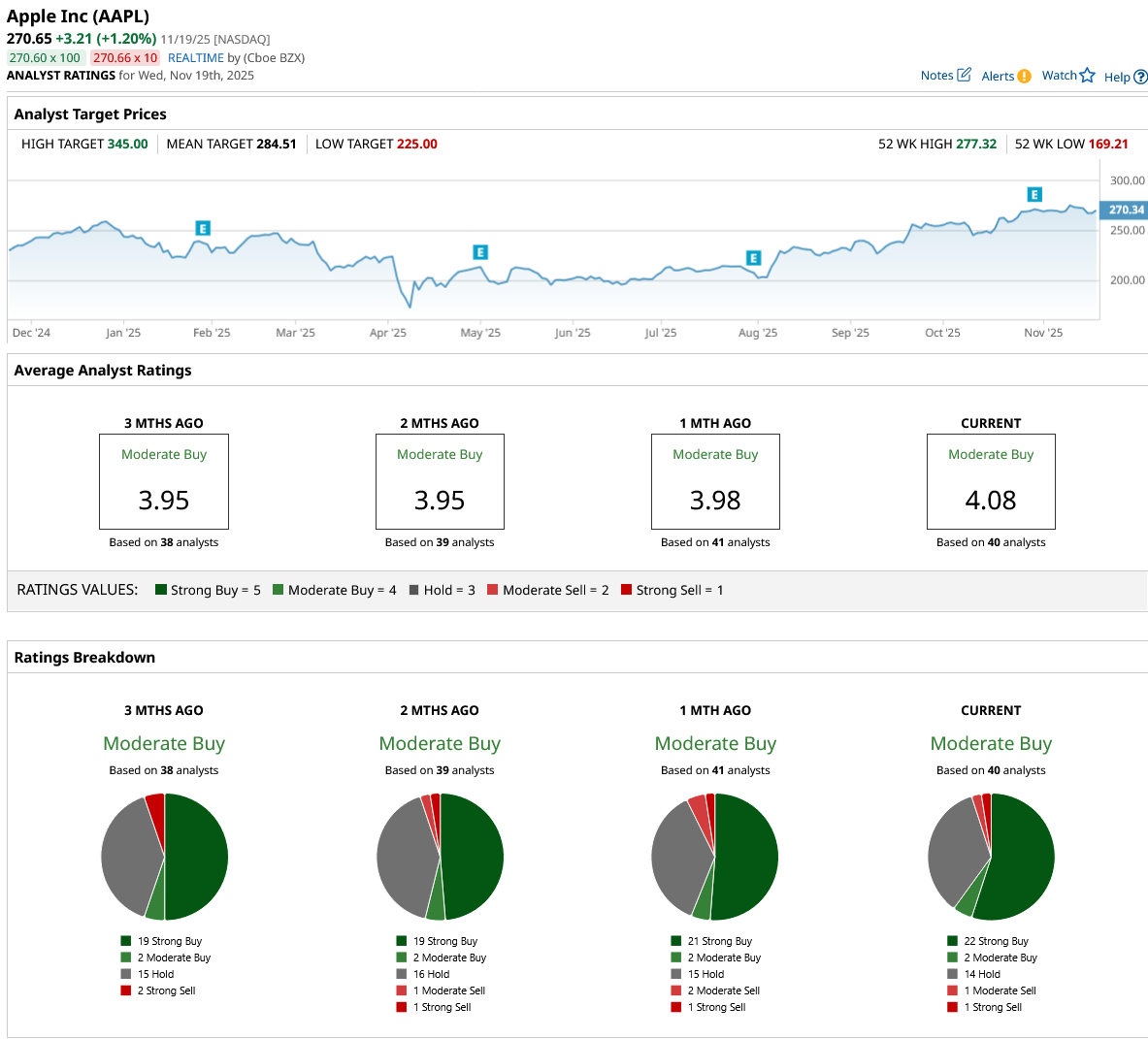
Task: Click the Hold gray legend swatch
Action: [x=414, y=590]
